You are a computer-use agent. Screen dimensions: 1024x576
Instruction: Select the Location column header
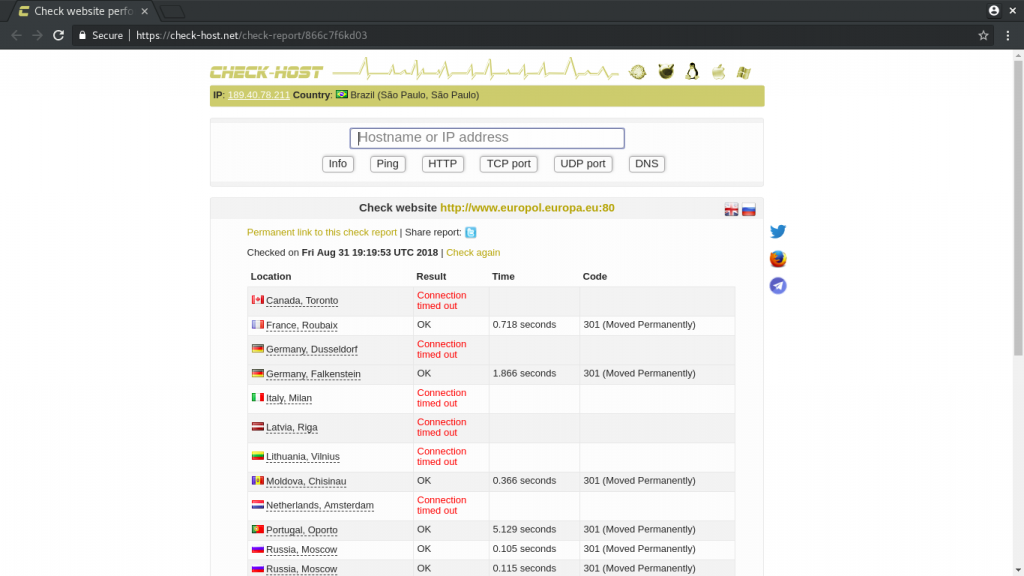pyautogui.click(x=271, y=277)
